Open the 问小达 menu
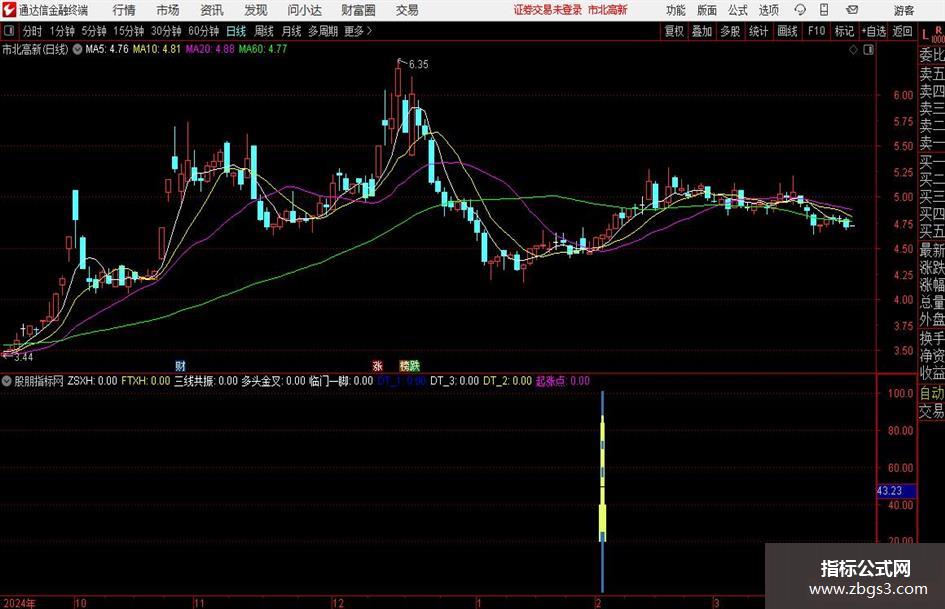The image size is (945, 609). click(x=304, y=10)
